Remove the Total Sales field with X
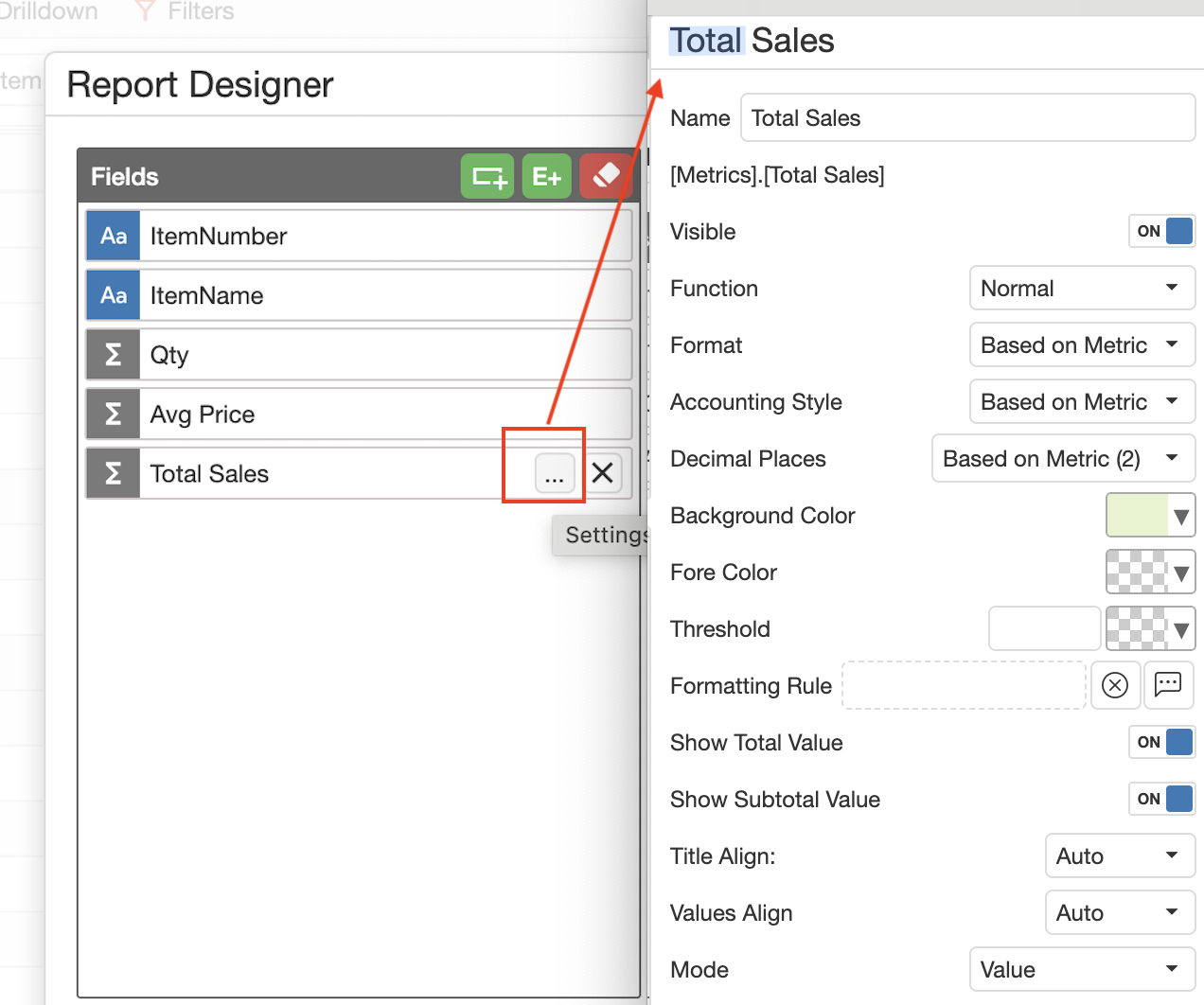Image resolution: width=1204 pixels, height=1005 pixels. click(603, 472)
